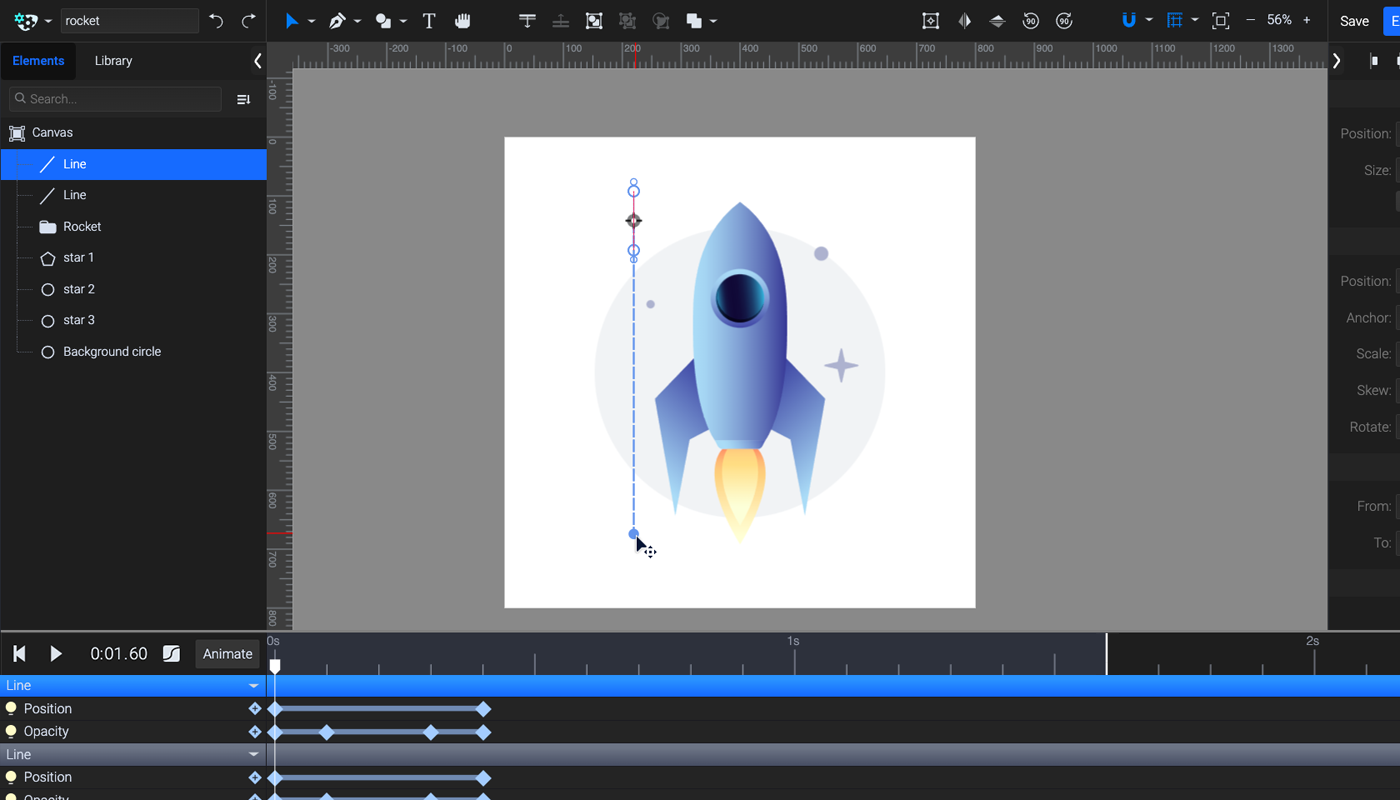1400x800 pixels.
Task: Switch to the Library tab
Action: [x=113, y=61]
